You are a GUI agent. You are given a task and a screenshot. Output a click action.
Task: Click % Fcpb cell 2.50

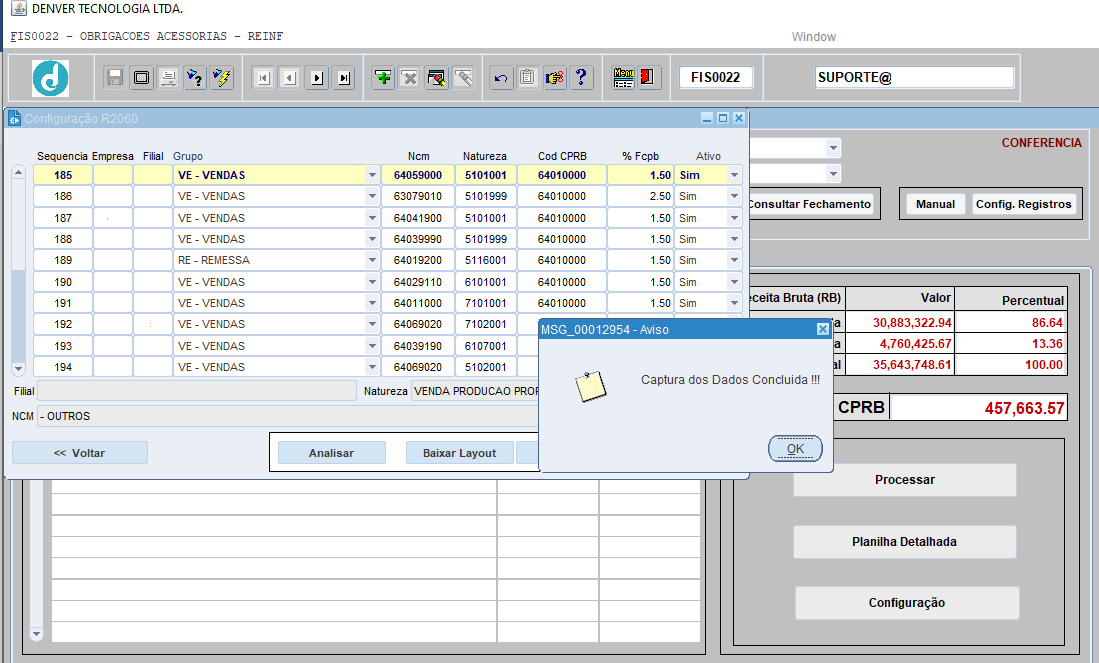coord(641,196)
